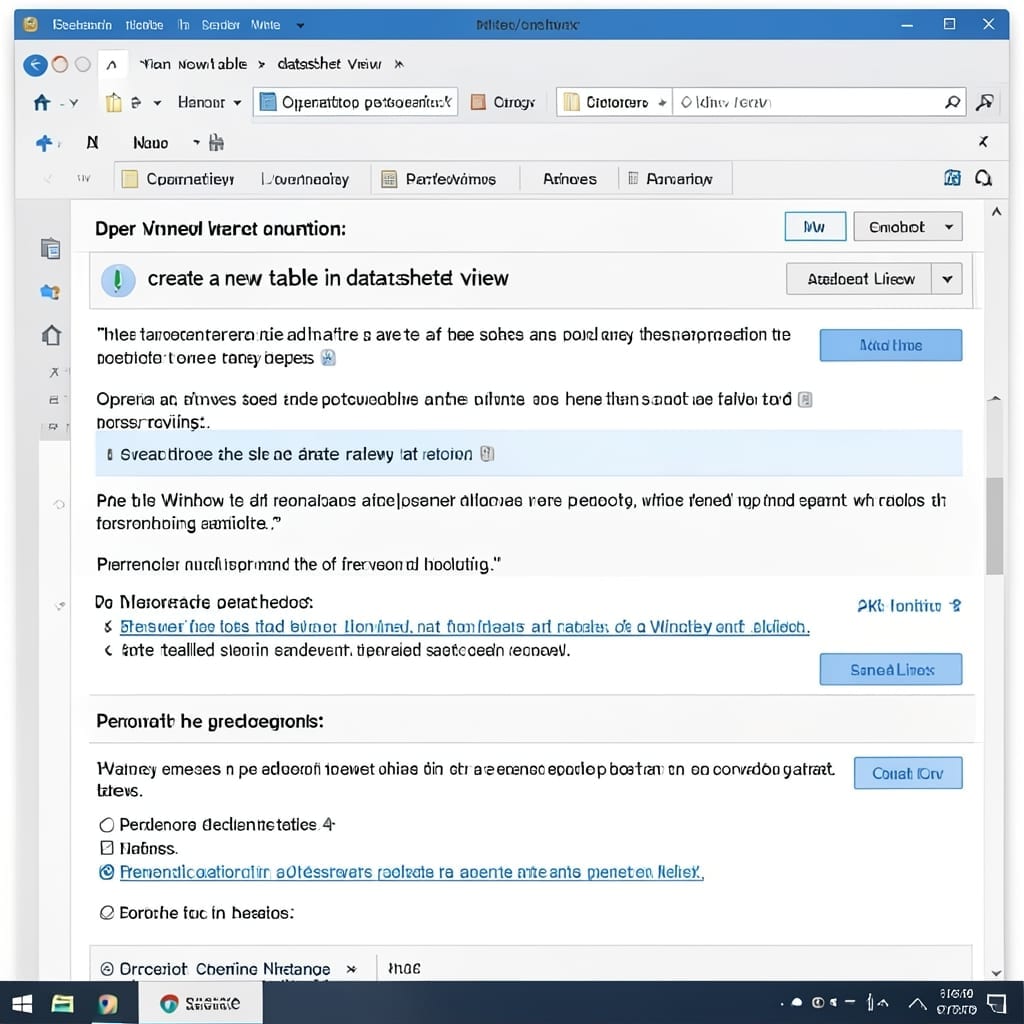This screenshot has width=1024, height=1024.
Task: Open the Arinoes tab
Action: [569, 179]
